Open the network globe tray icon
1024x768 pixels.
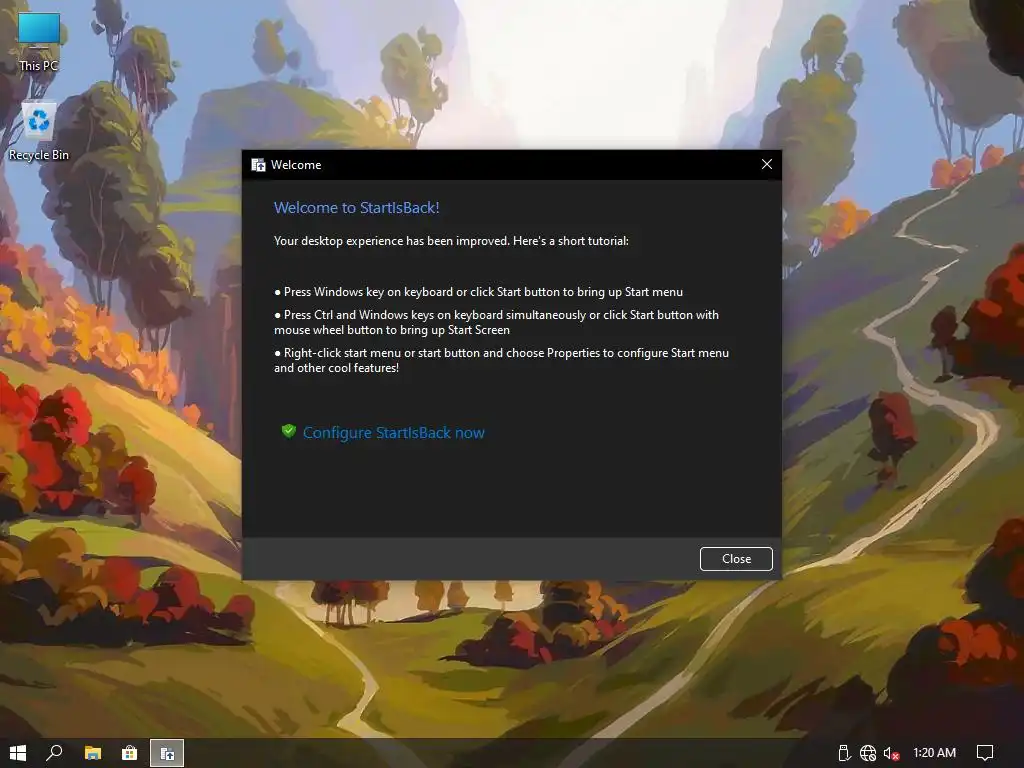coord(867,753)
